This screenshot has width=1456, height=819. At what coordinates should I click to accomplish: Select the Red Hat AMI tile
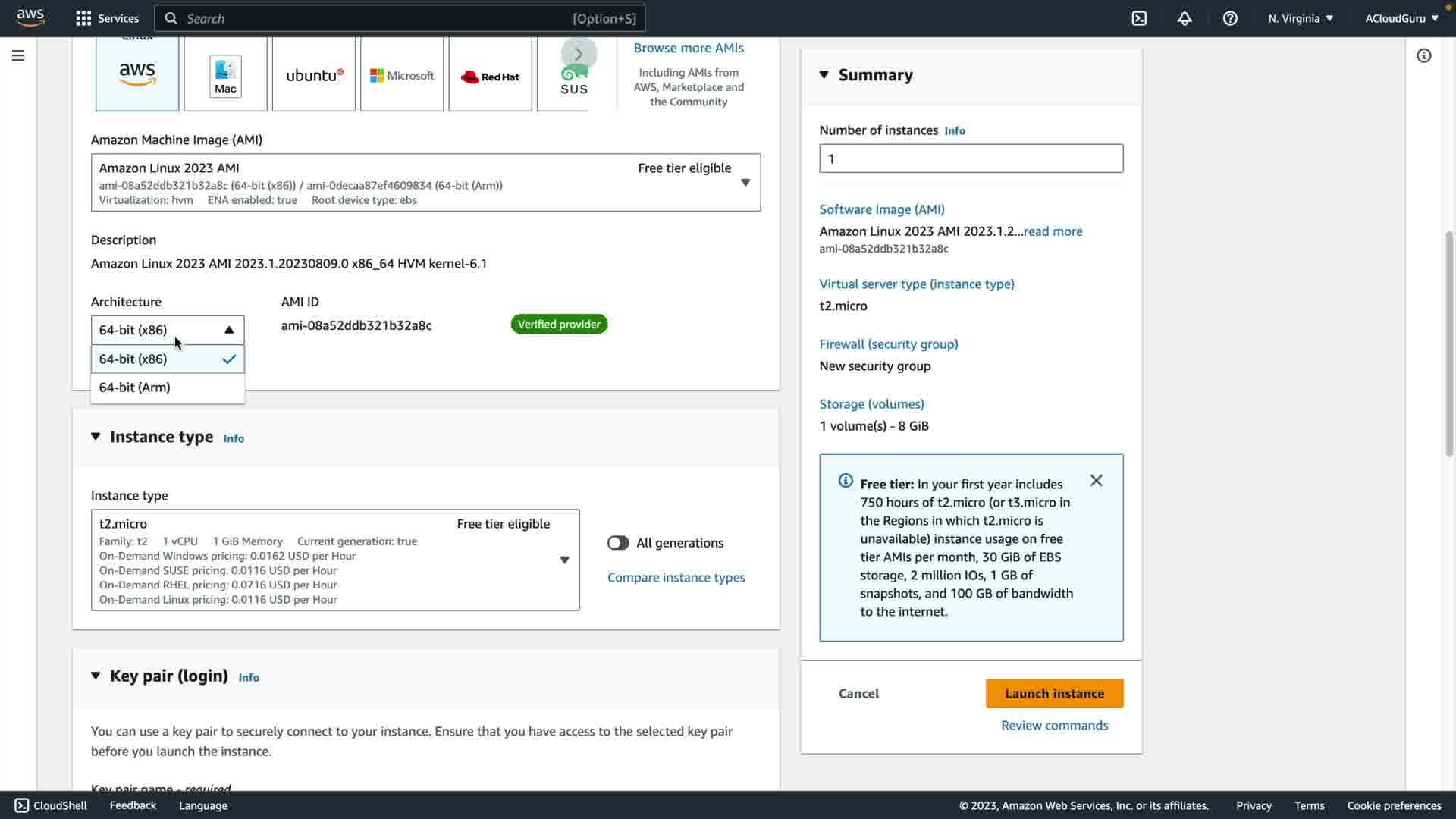pyautogui.click(x=490, y=76)
